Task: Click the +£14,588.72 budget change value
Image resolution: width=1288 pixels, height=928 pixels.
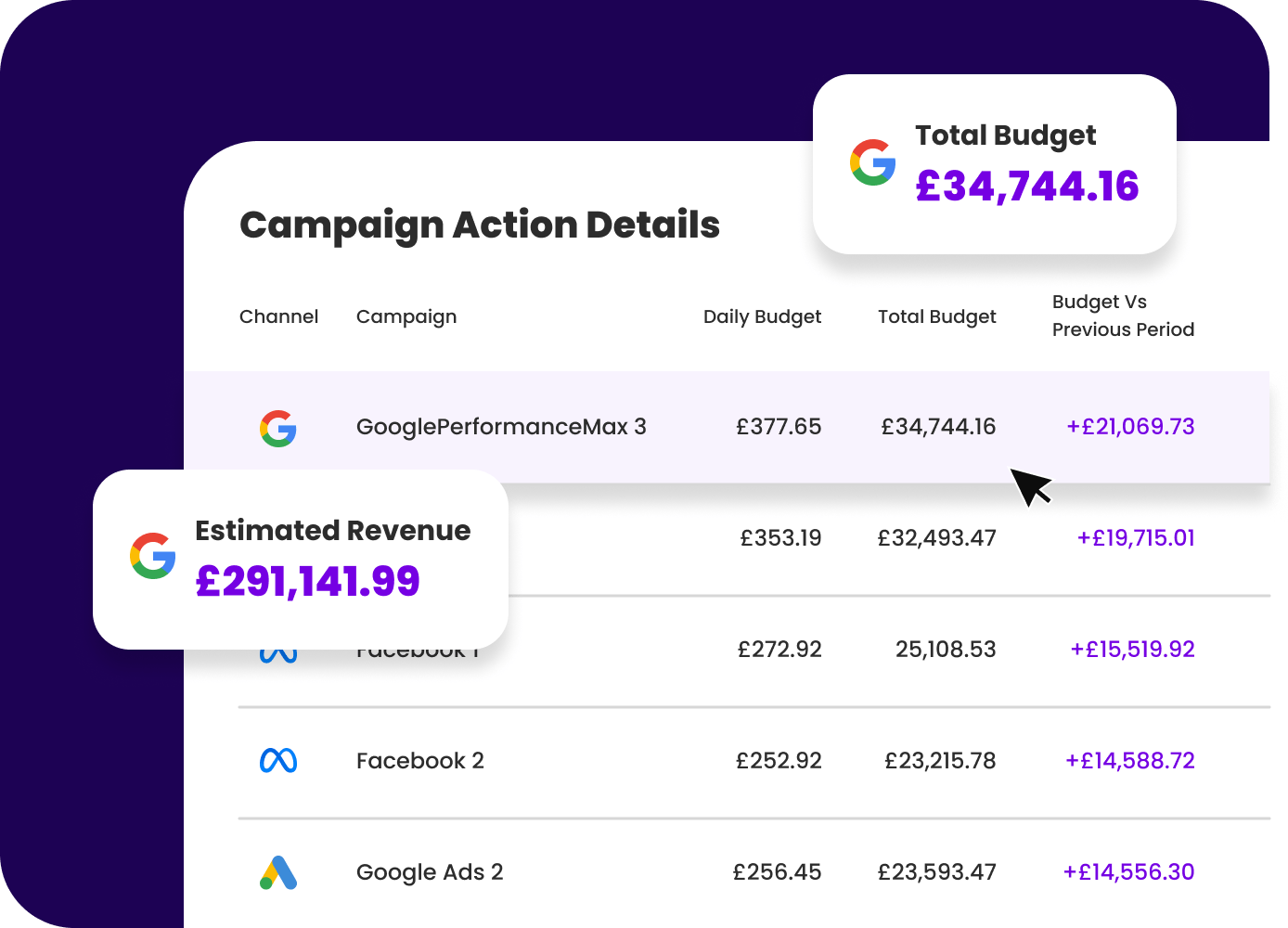Action: pyautogui.click(x=1129, y=761)
